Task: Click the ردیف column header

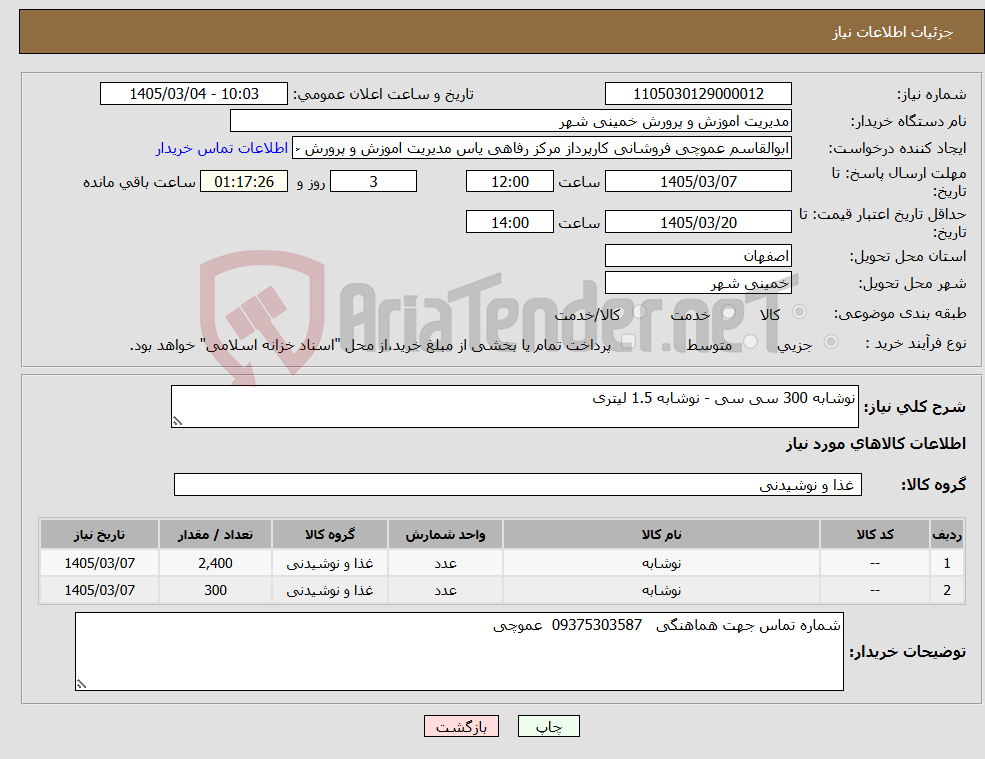Action: [947, 535]
